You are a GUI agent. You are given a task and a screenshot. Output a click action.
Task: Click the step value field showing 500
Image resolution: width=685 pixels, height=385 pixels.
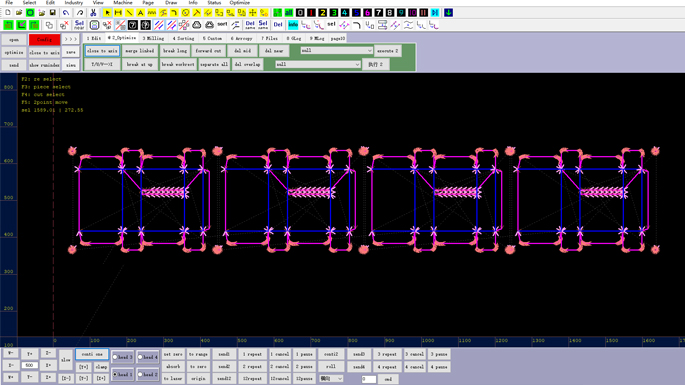[x=29, y=365]
